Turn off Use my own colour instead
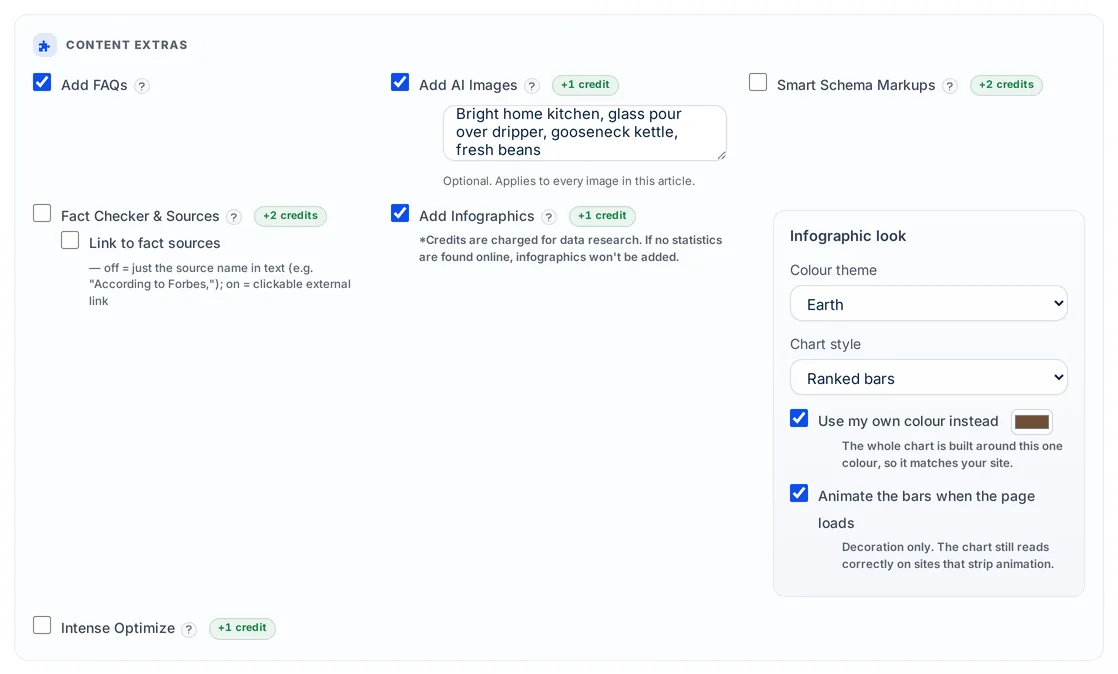The width and height of the screenshot is (1118, 674). pyautogui.click(x=799, y=418)
